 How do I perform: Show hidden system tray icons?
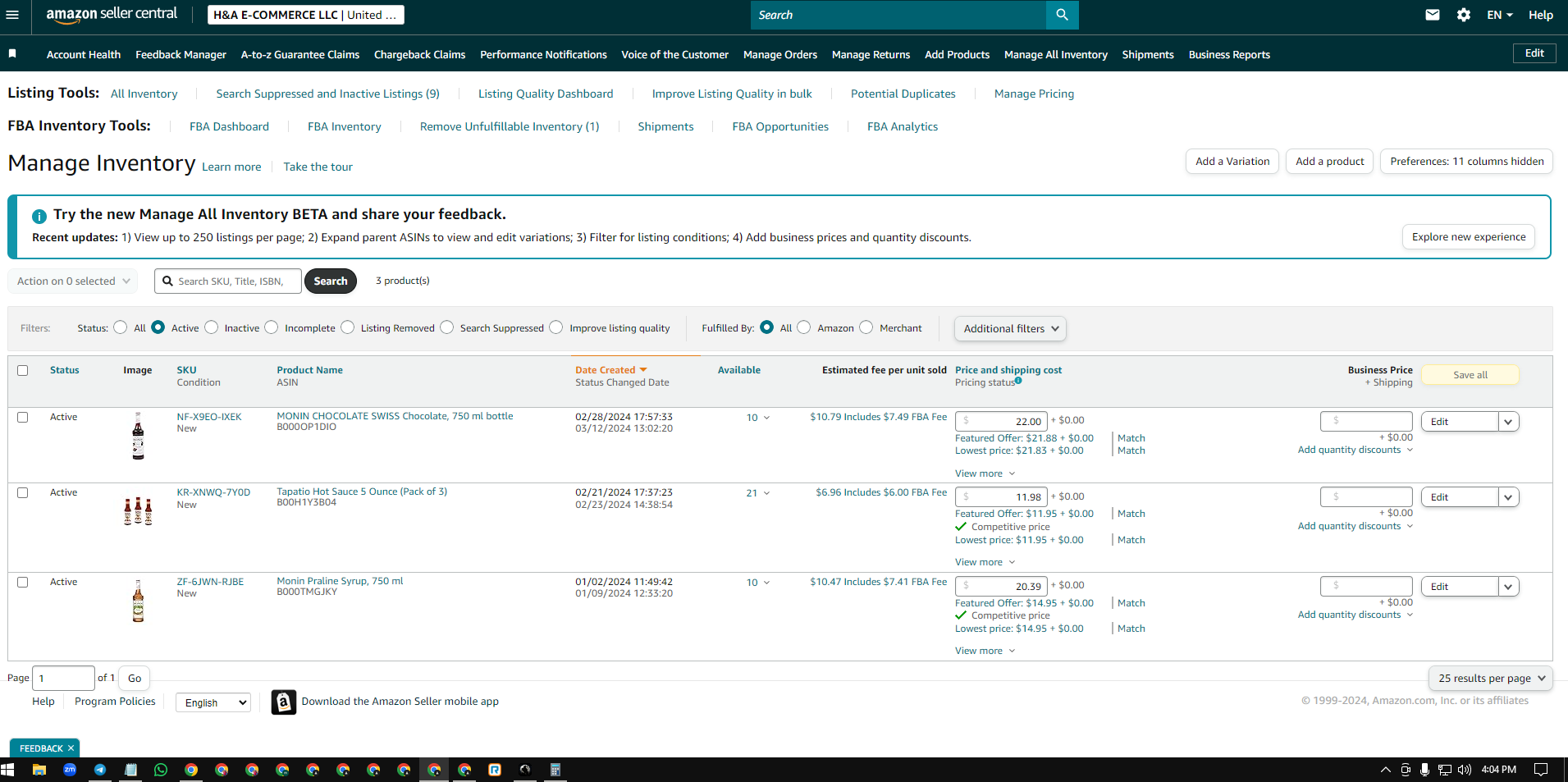coord(1386,770)
